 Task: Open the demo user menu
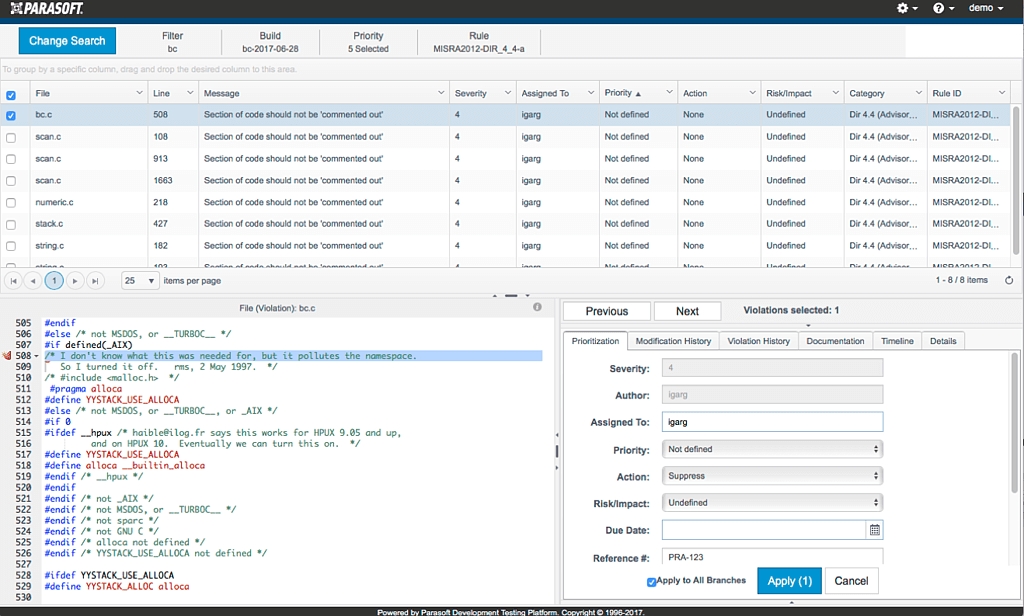(x=985, y=8)
